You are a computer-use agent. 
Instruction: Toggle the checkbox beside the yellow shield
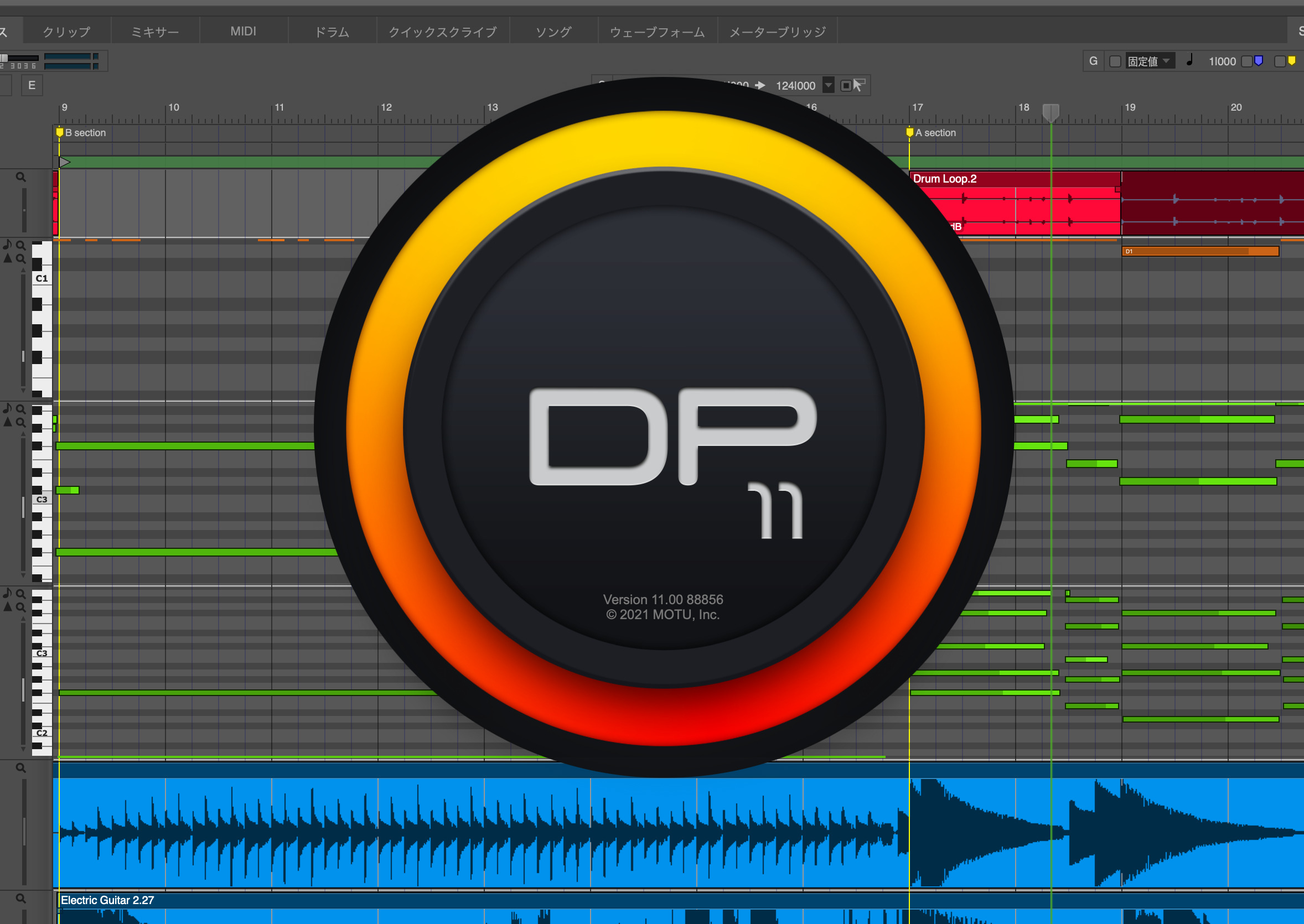click(1280, 61)
